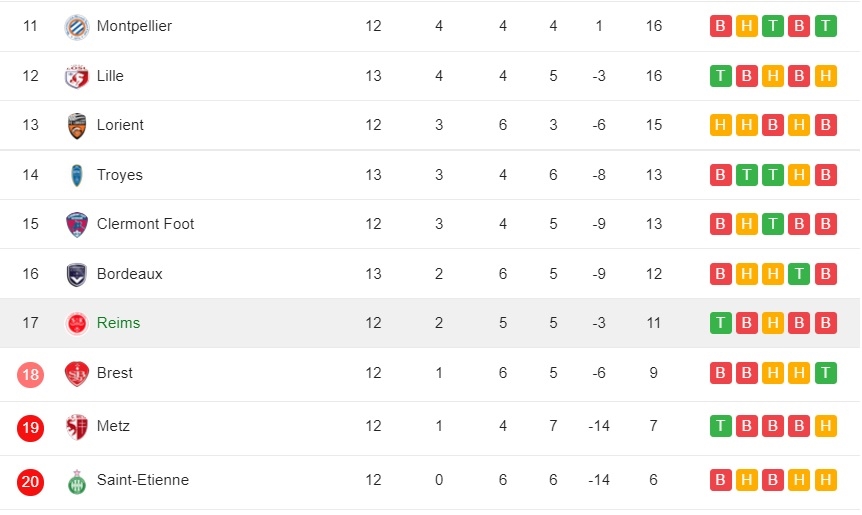
Task: Click the red relegation rank badge 19
Action: [30, 428]
